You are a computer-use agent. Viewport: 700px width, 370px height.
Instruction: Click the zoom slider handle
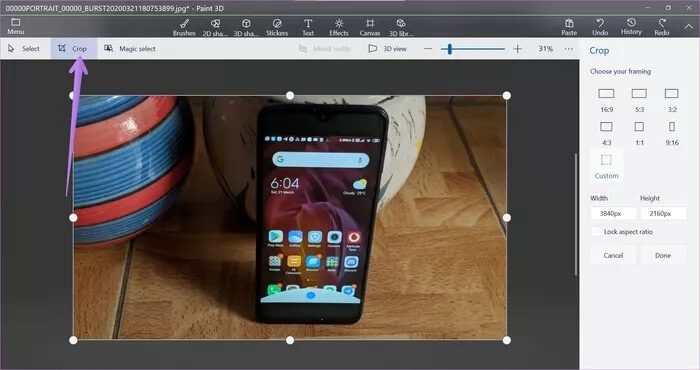coord(450,49)
